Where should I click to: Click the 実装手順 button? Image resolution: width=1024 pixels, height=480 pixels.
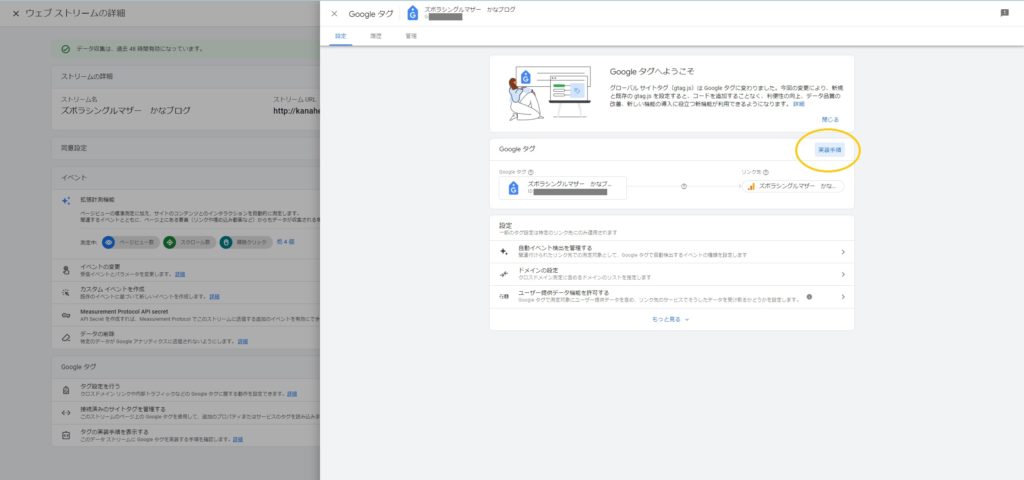click(829, 149)
